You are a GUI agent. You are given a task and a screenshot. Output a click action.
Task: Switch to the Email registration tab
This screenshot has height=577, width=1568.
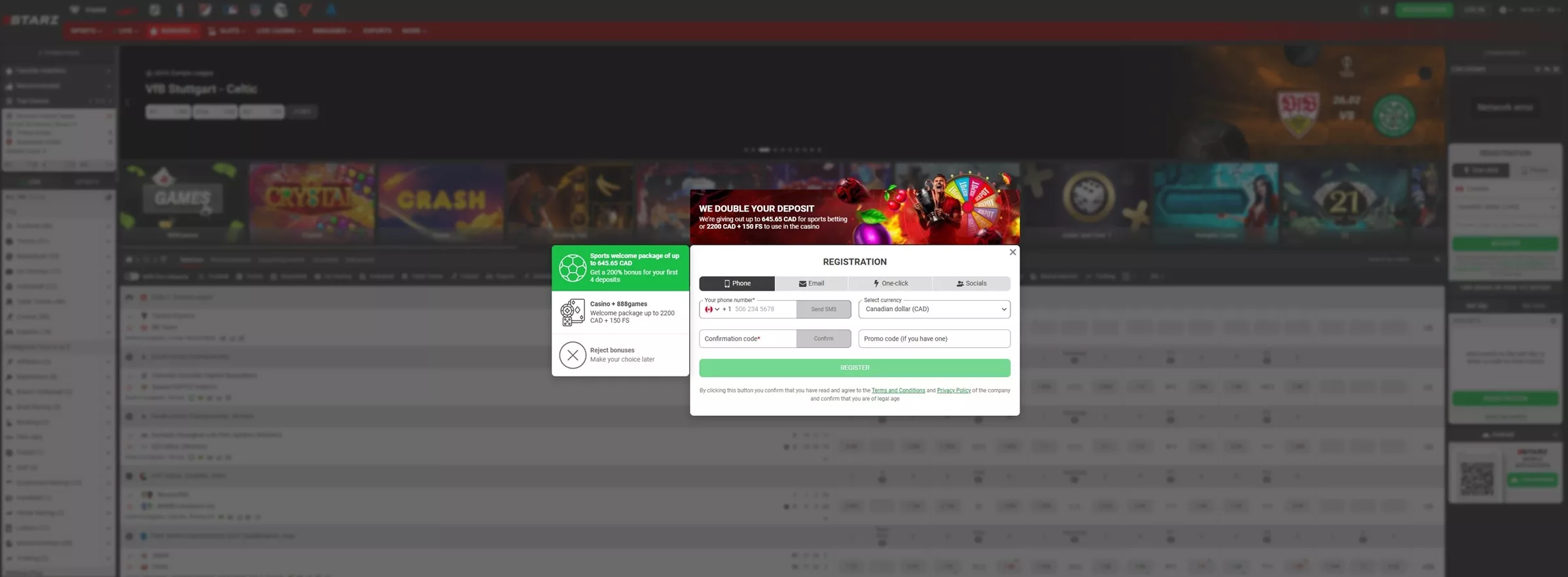pyautogui.click(x=811, y=284)
